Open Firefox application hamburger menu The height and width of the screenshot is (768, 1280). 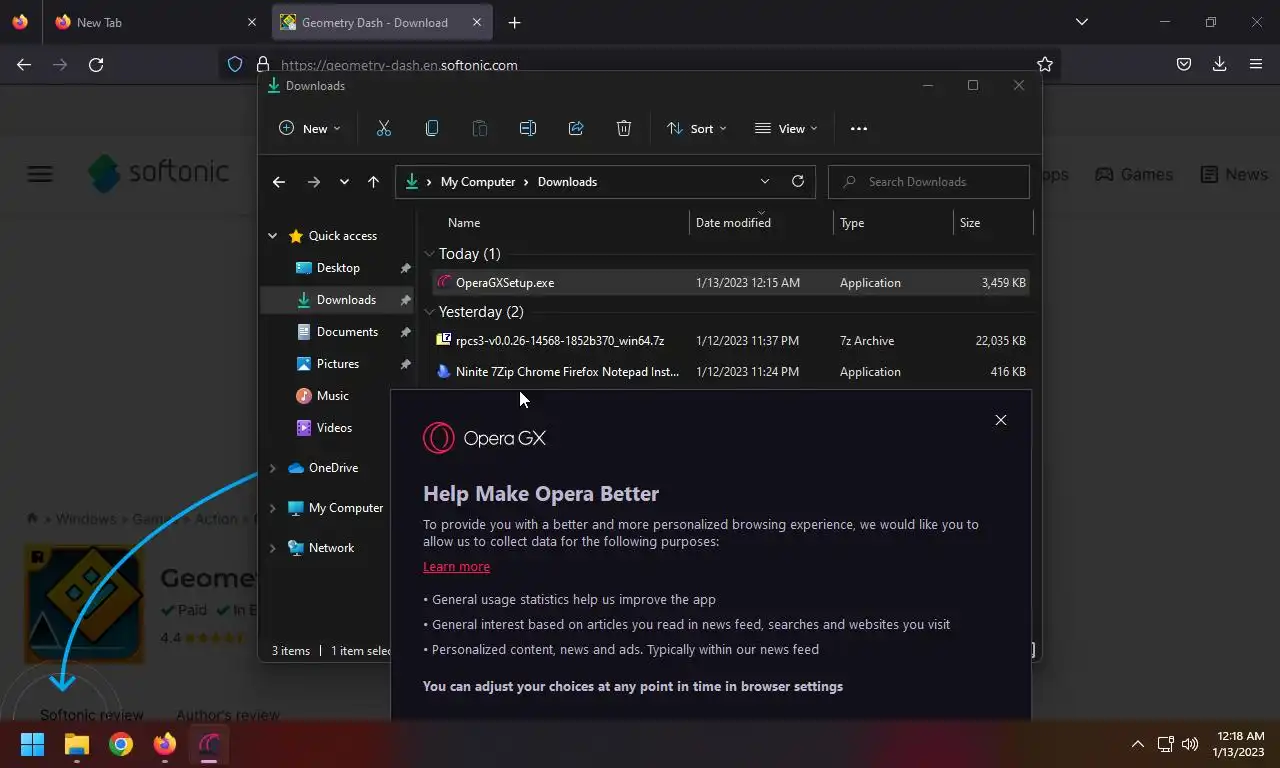click(x=1256, y=64)
